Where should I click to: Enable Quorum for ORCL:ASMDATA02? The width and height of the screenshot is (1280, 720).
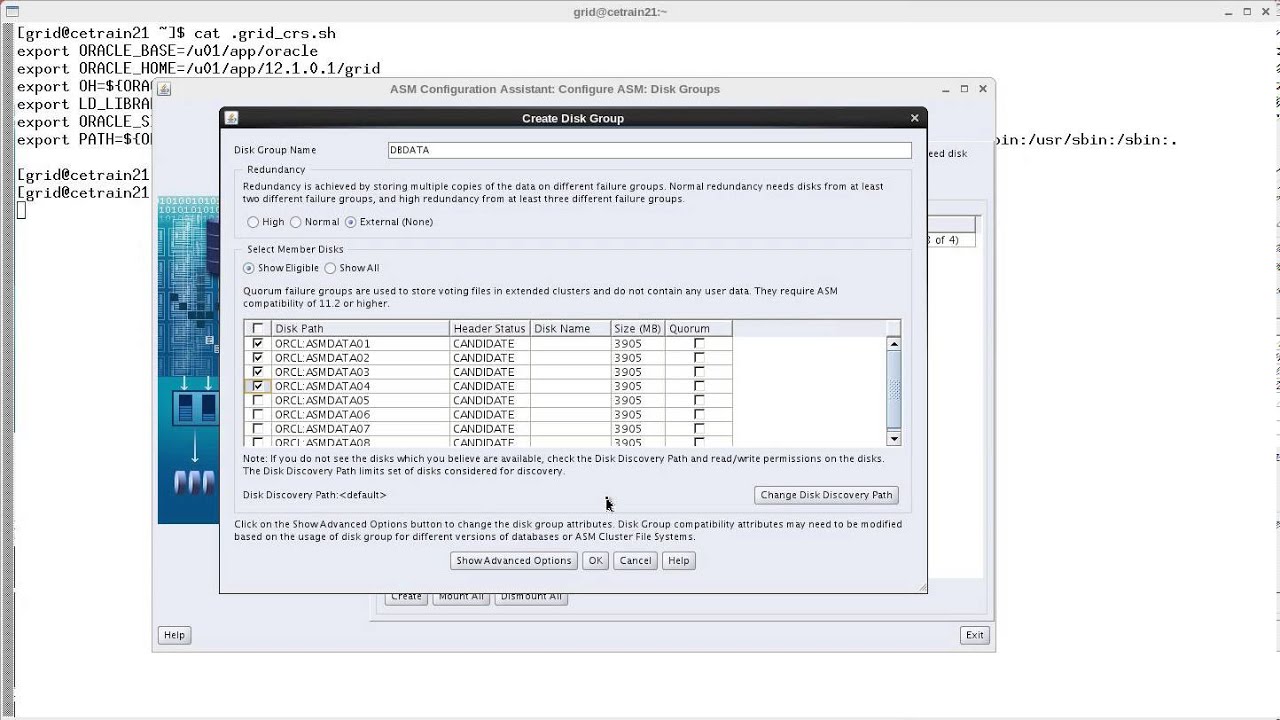[699, 357]
